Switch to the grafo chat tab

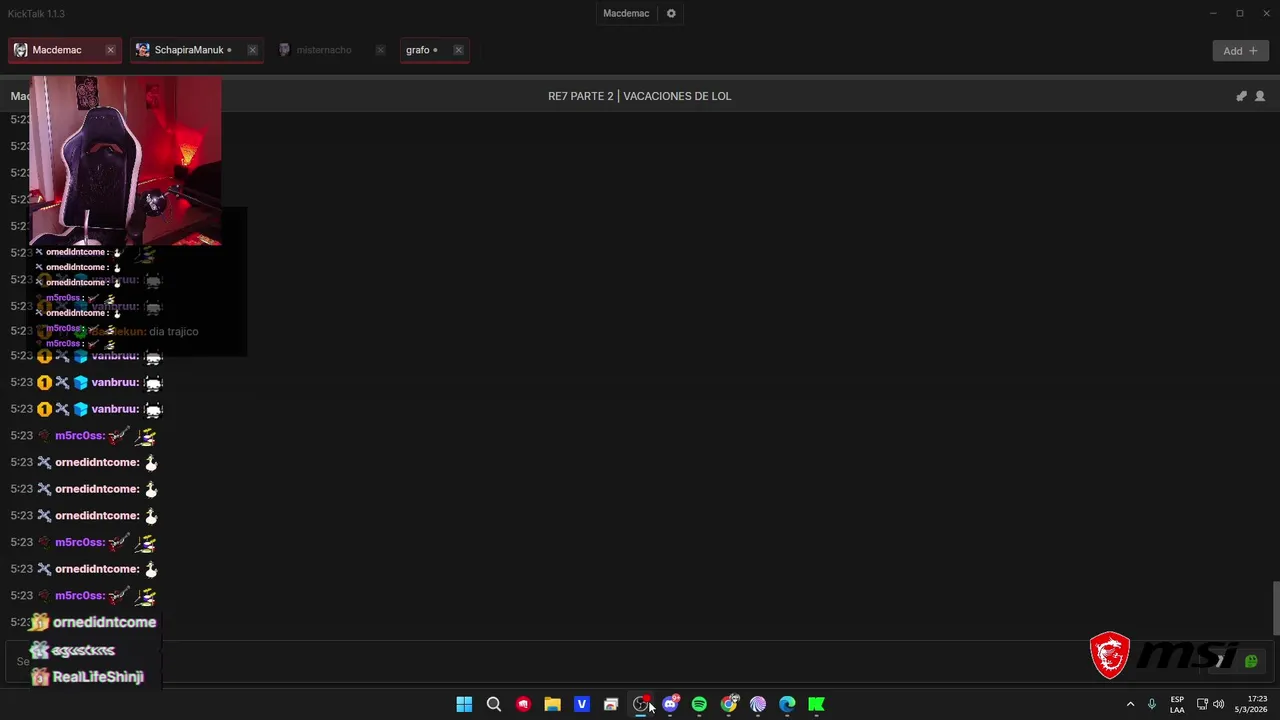[434, 50]
